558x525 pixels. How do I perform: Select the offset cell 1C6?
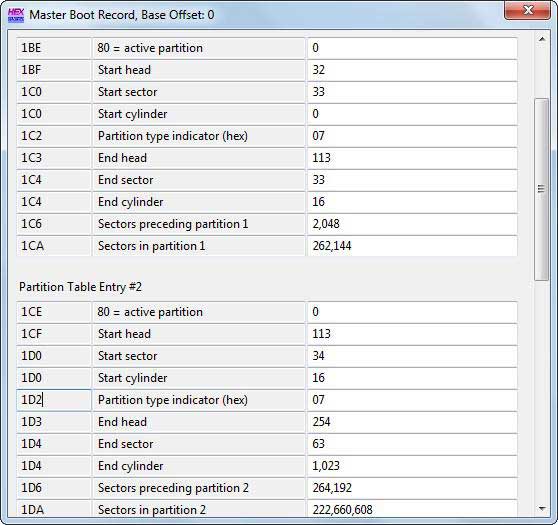point(54,224)
